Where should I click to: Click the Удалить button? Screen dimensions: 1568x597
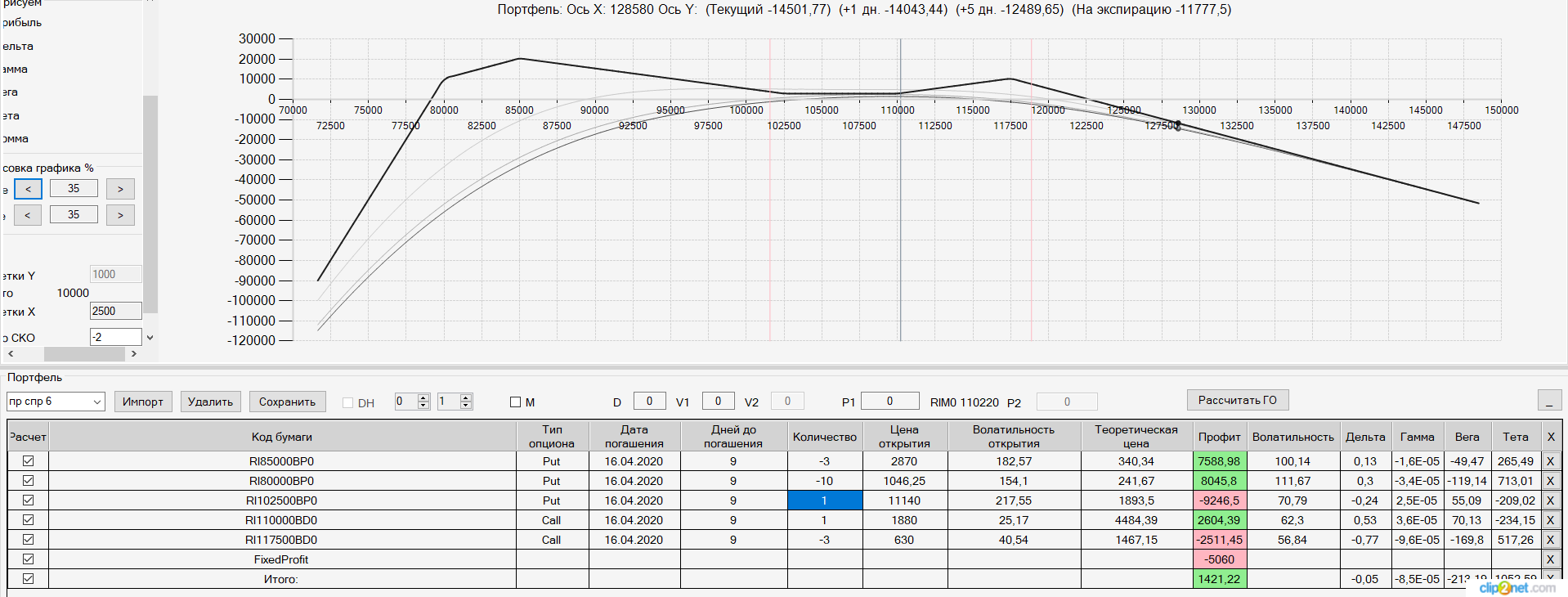click(x=210, y=402)
